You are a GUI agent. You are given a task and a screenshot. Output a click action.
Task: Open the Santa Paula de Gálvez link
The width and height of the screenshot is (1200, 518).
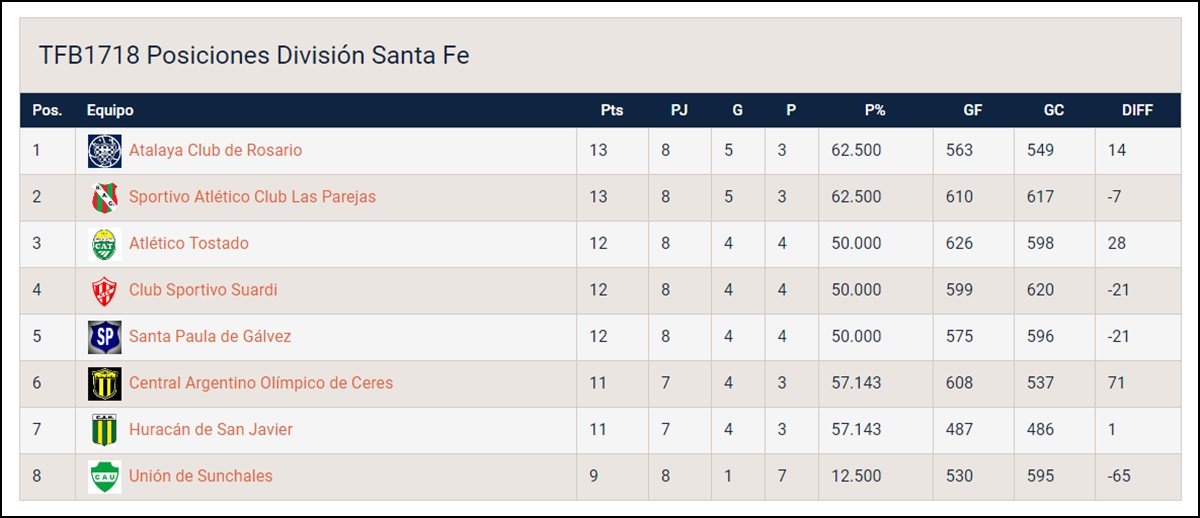[x=210, y=337]
